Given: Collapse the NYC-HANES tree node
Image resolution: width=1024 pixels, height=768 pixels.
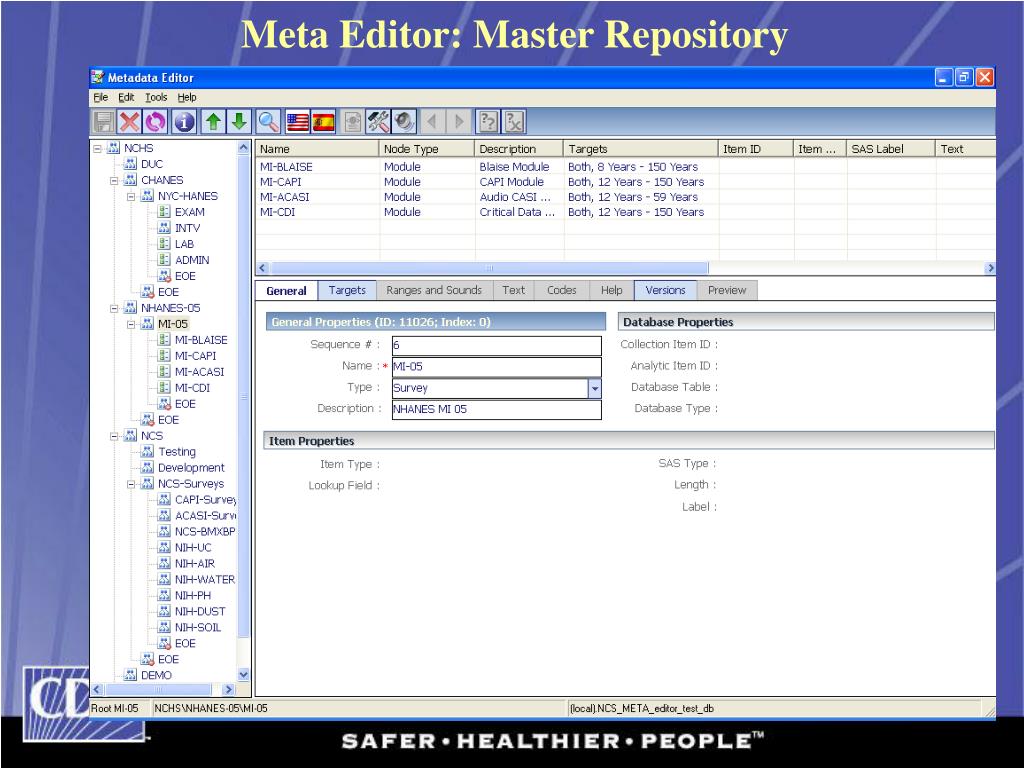Looking at the screenshot, I should 131,196.
